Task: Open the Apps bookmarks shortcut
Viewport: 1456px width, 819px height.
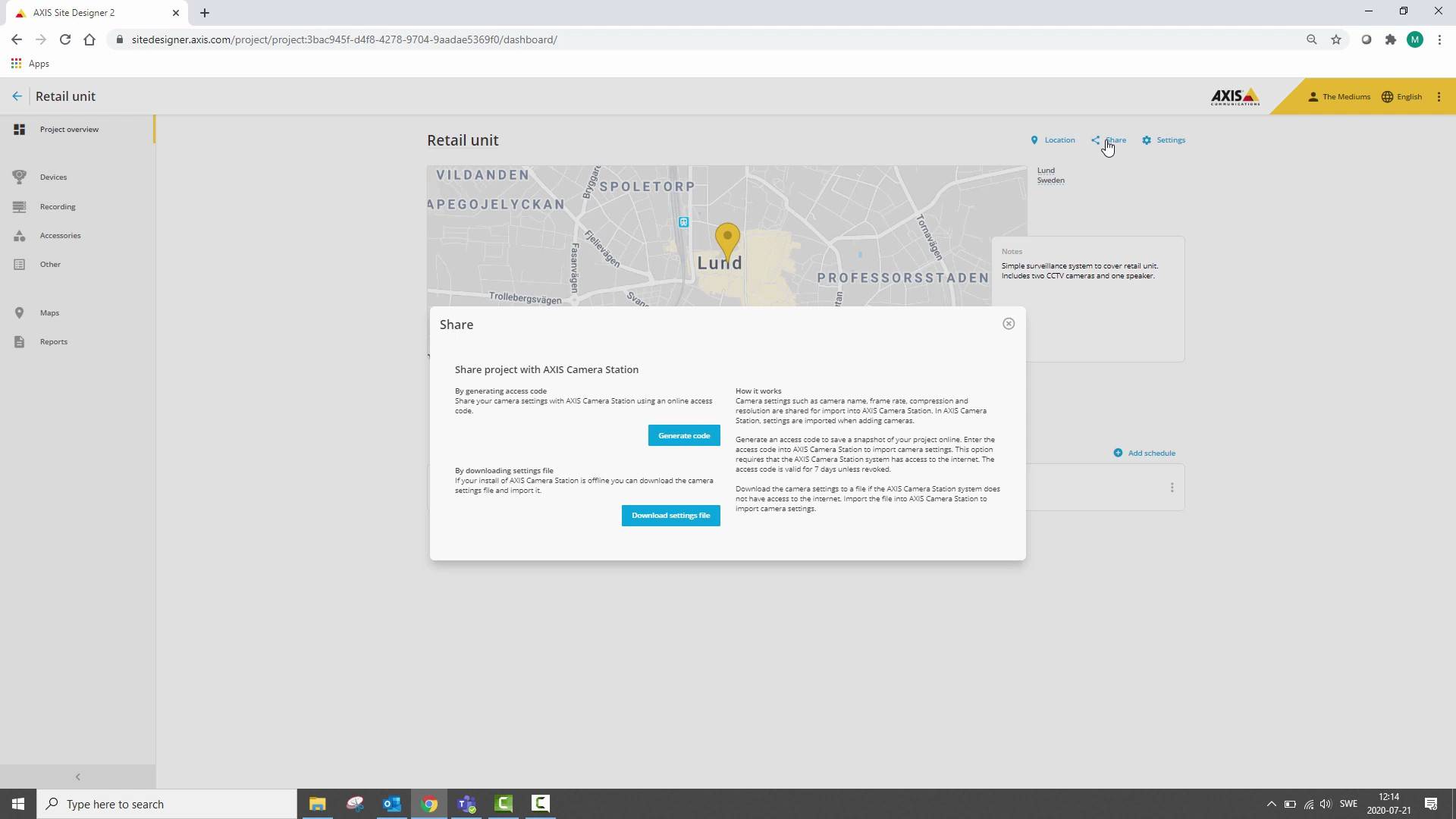Action: (30, 64)
